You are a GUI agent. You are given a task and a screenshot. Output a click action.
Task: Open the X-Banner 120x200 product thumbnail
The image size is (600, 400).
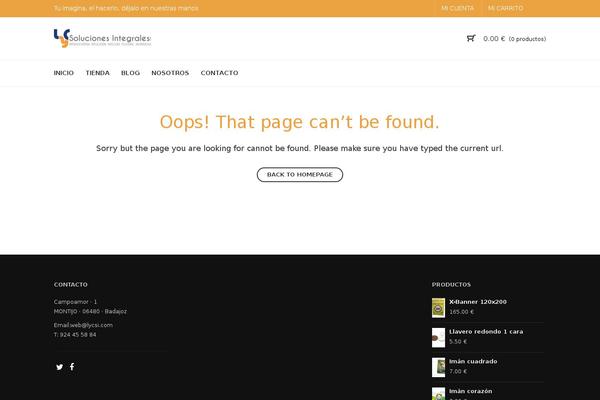[439, 308]
